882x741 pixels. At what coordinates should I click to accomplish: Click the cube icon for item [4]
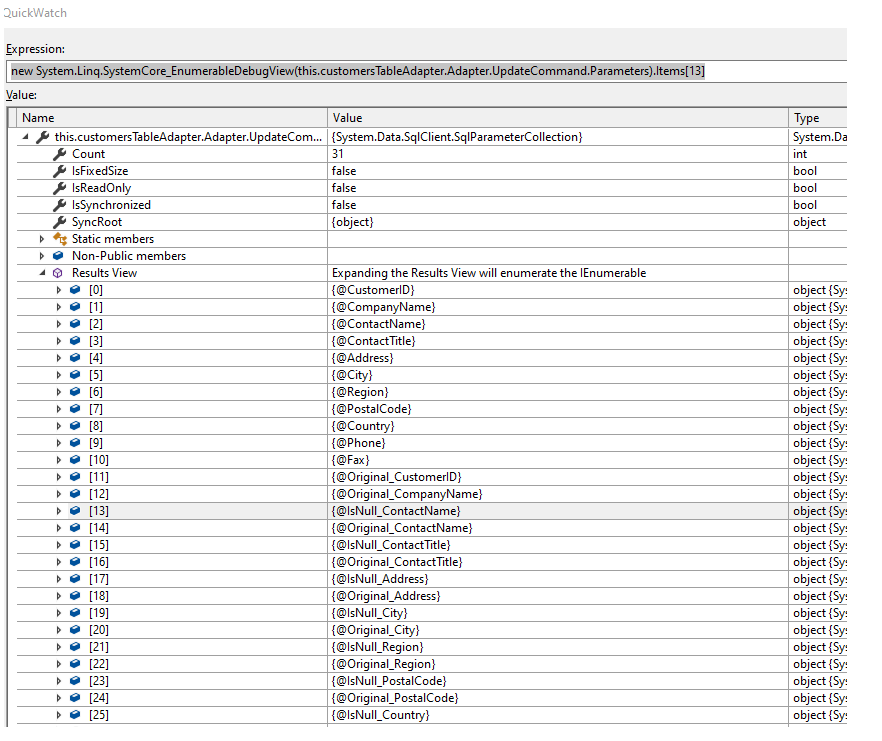pyautogui.click(x=75, y=358)
